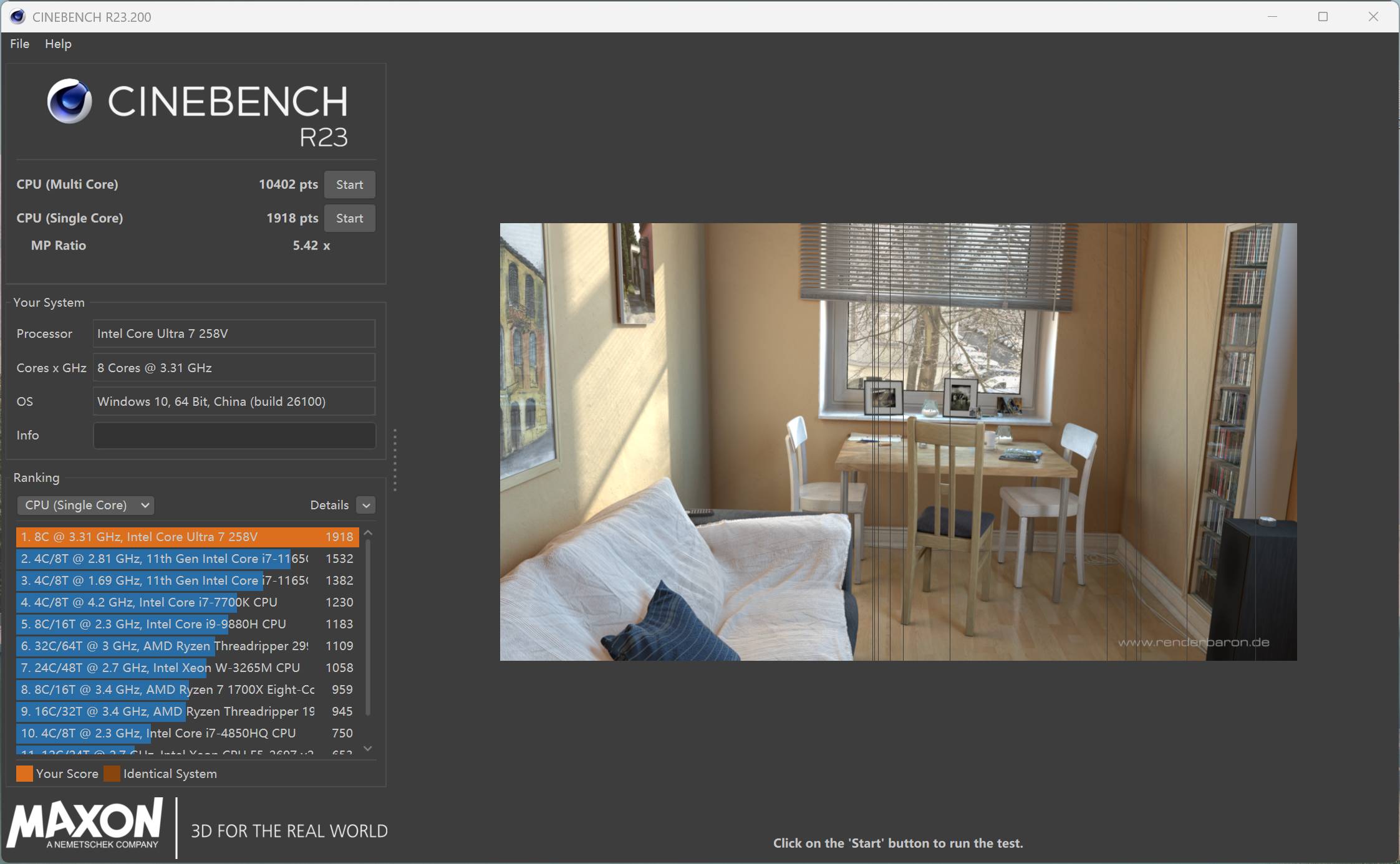The height and width of the screenshot is (864, 1400).
Task: Click the Cores x GHz field
Action: (x=234, y=368)
